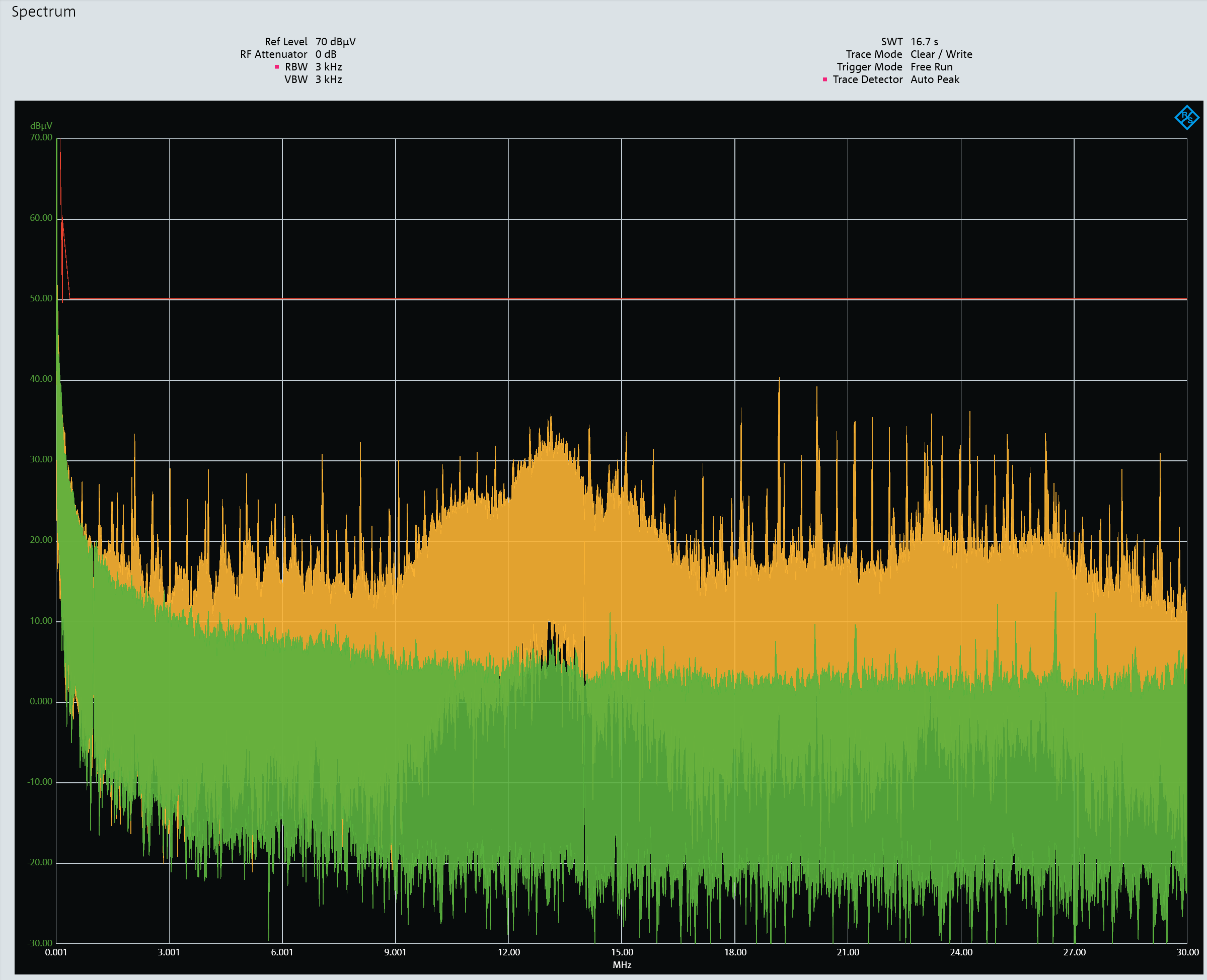Click the Spectrum title label
Image resolution: width=1207 pixels, height=980 pixels.
(43, 12)
